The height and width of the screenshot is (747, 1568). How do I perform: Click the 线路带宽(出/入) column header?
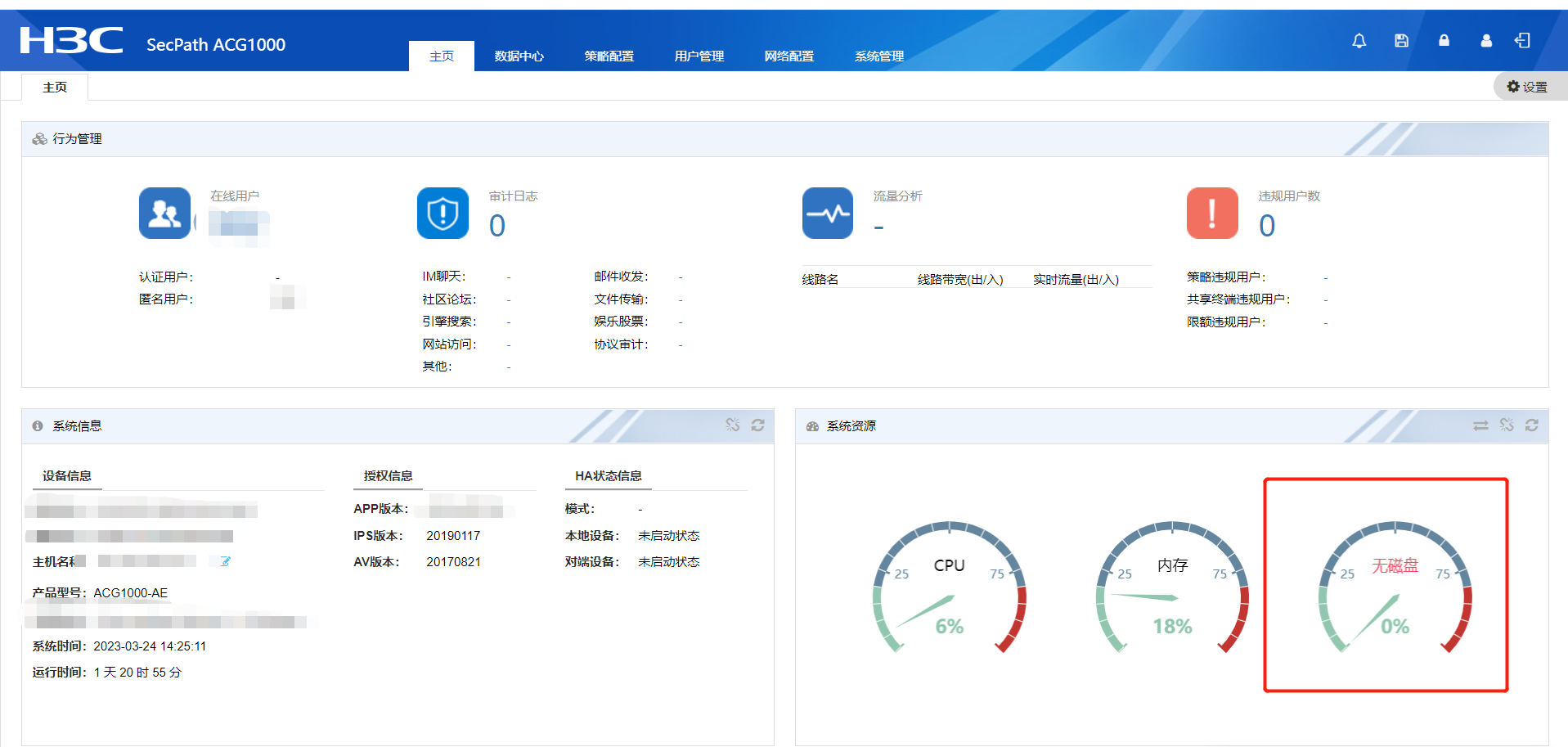(x=960, y=280)
